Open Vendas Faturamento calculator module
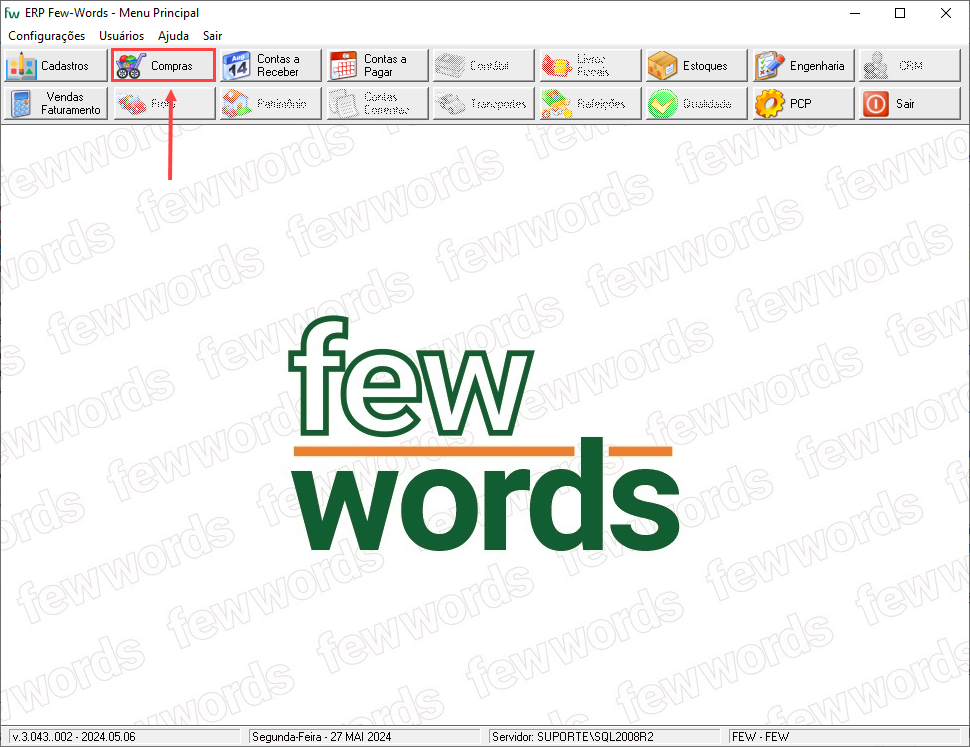Viewport: 970px width, 747px height. tap(56, 103)
